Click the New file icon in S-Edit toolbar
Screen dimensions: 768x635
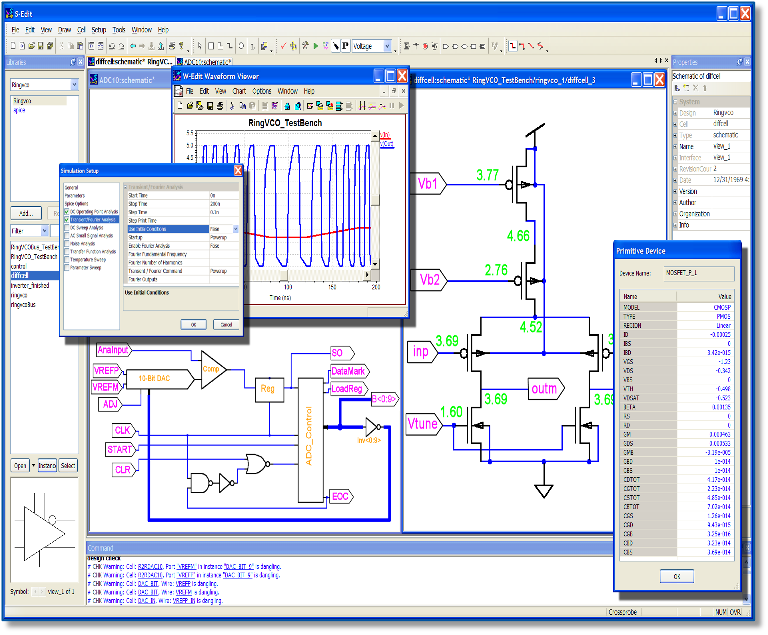click(13, 46)
